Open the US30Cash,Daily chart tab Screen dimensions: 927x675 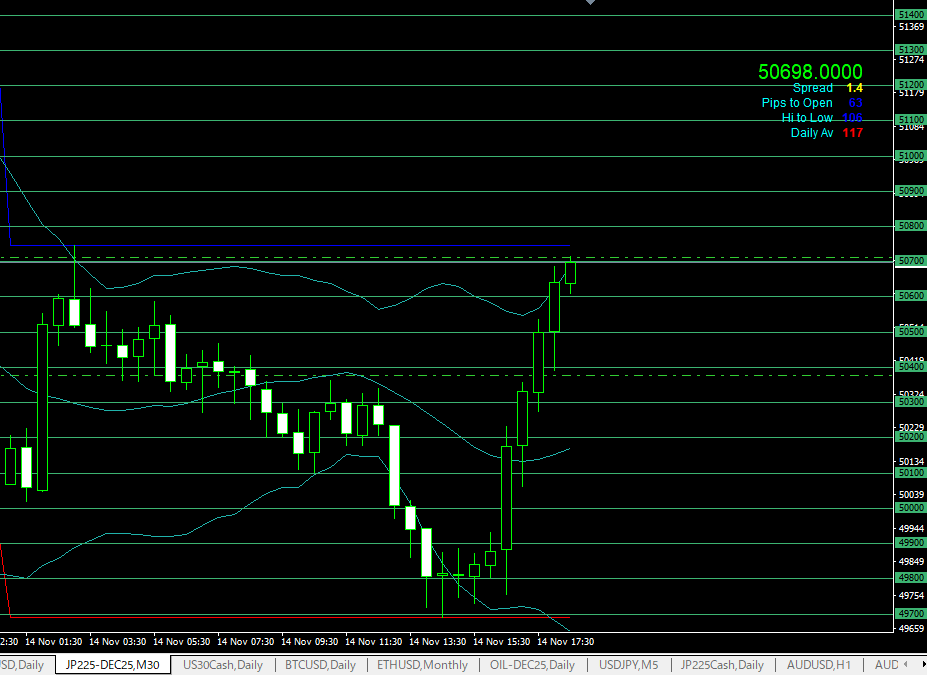[x=222, y=665]
